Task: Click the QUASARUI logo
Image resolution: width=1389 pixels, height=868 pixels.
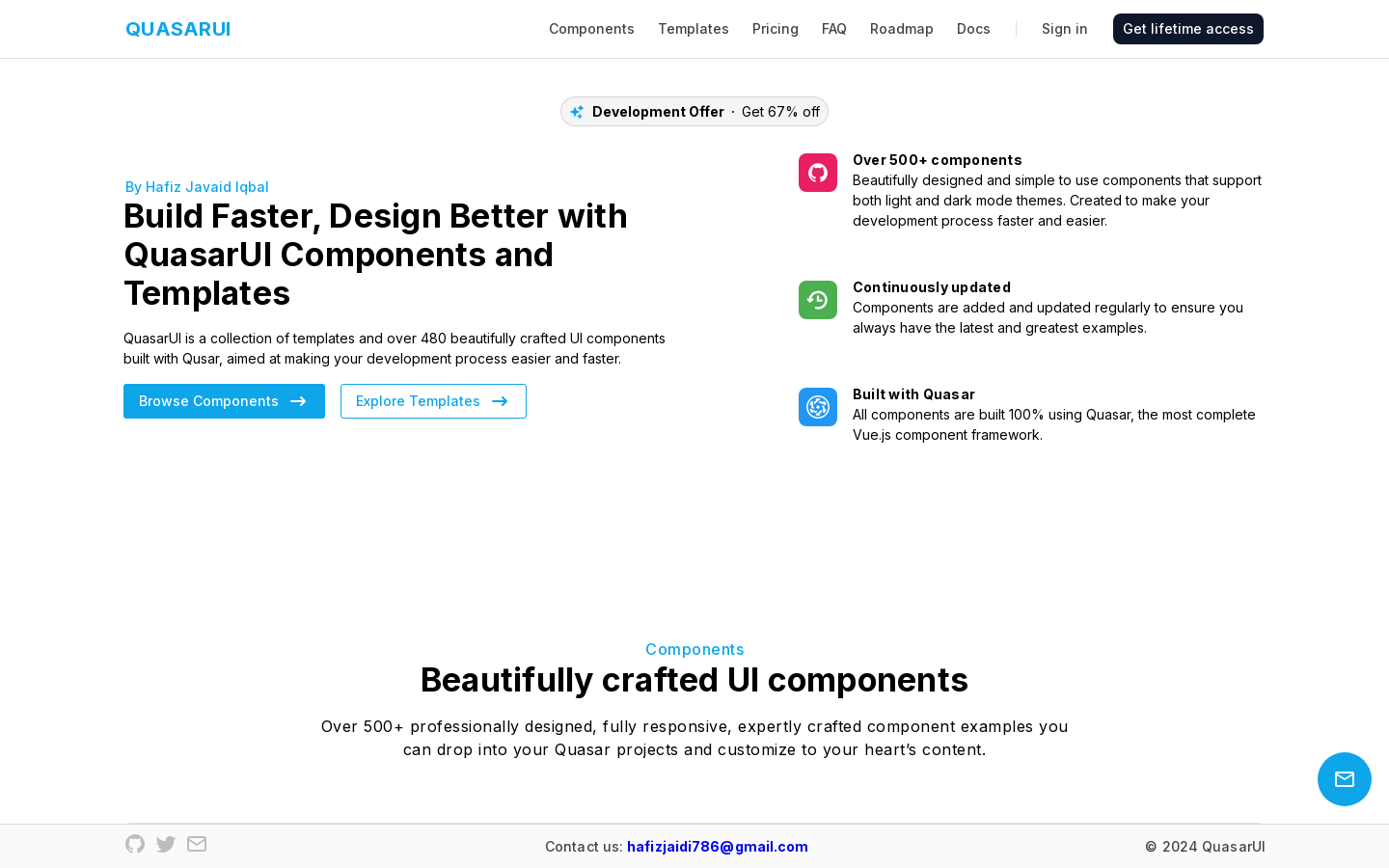Action: click(x=177, y=29)
